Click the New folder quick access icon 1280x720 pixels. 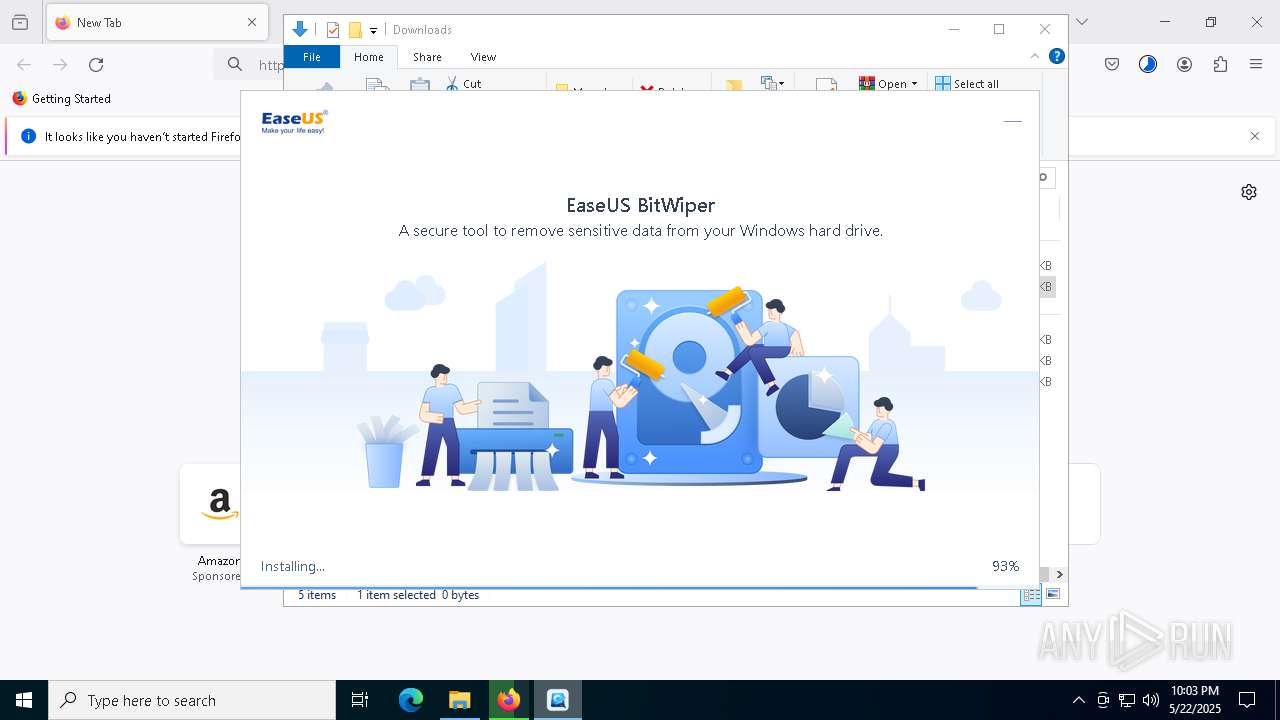point(355,30)
